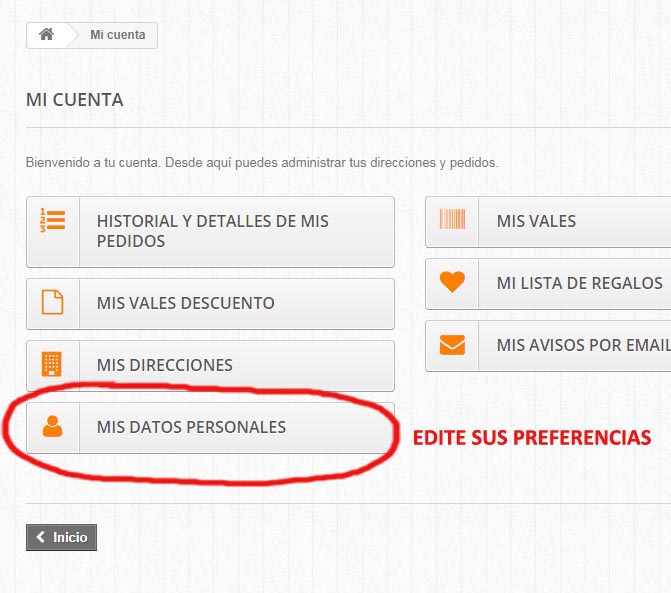Click the chevron arrow on Inicio button
The width and height of the screenshot is (671, 593).
click(41, 537)
